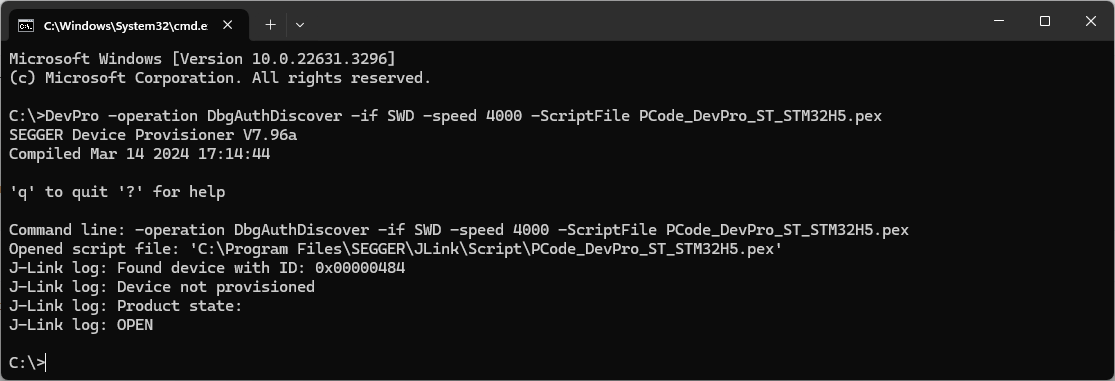The image size is (1115, 381).
Task: Click the J-Link log: OPEN line
Action: [x=81, y=326]
